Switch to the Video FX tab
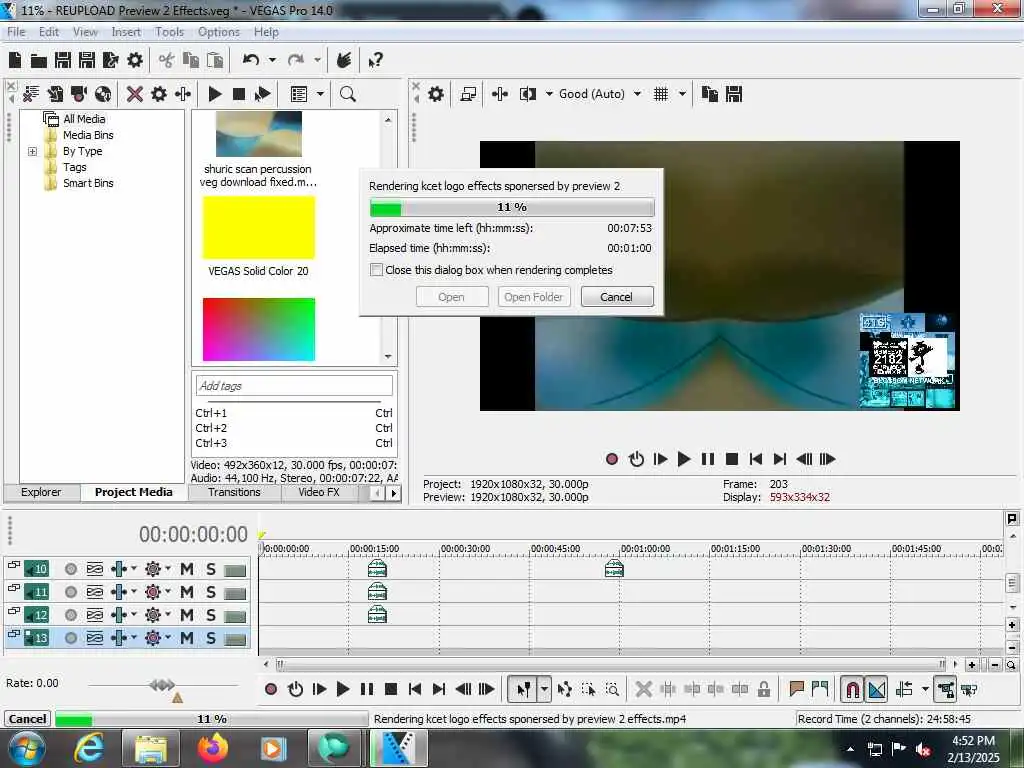 coord(319,492)
